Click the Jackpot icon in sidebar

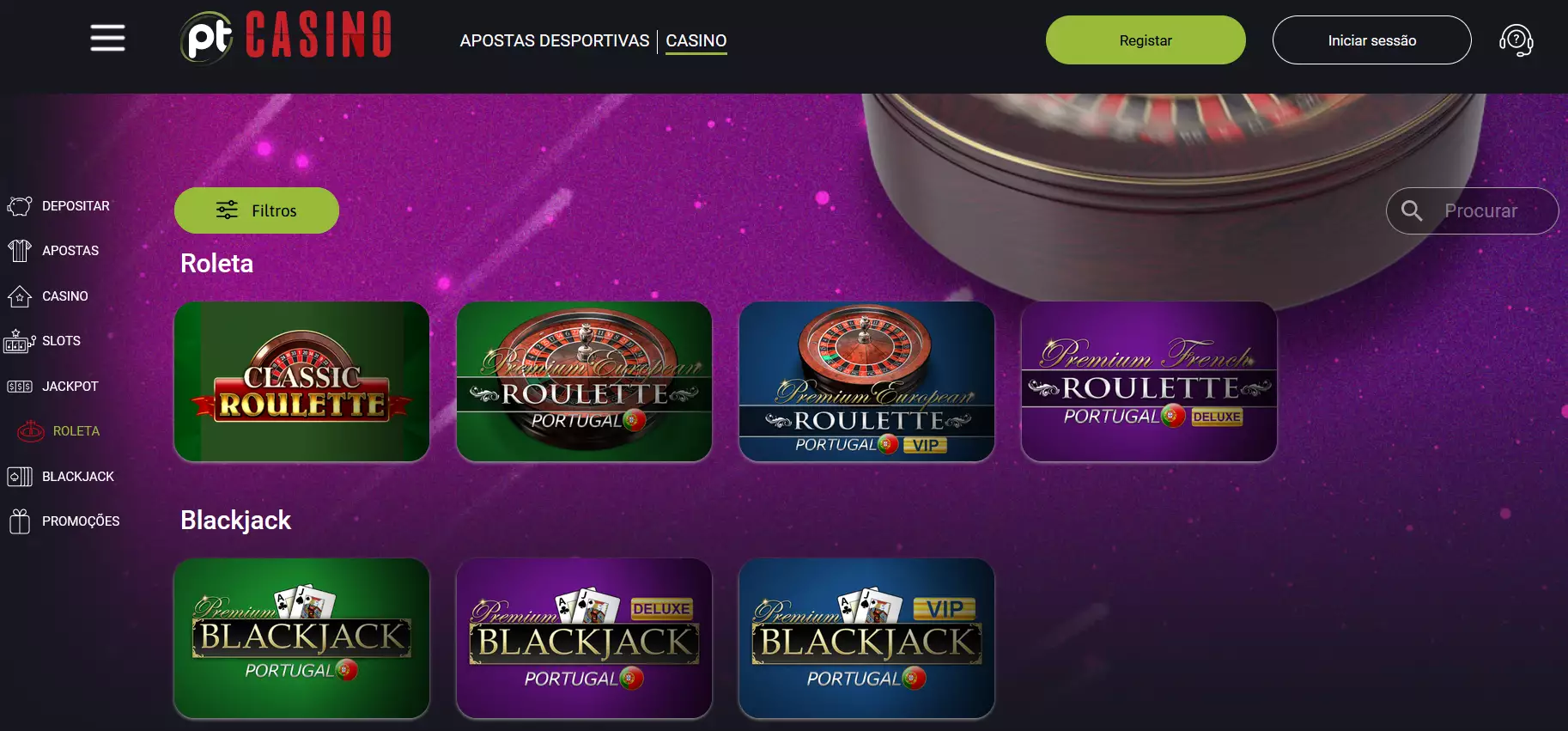point(20,387)
